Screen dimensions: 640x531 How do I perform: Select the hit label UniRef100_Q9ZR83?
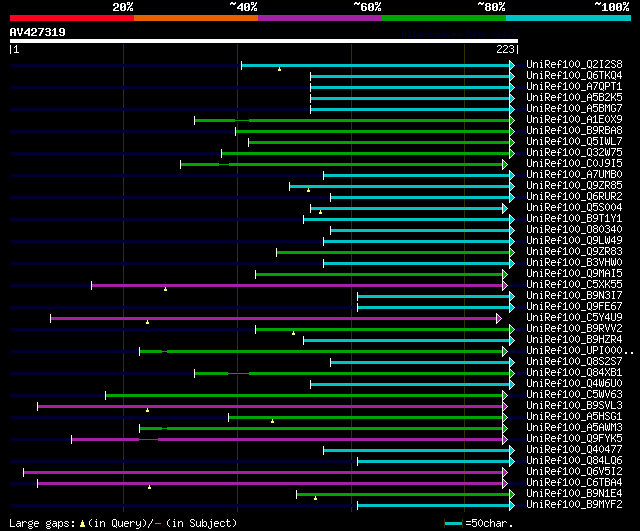tap(574, 252)
